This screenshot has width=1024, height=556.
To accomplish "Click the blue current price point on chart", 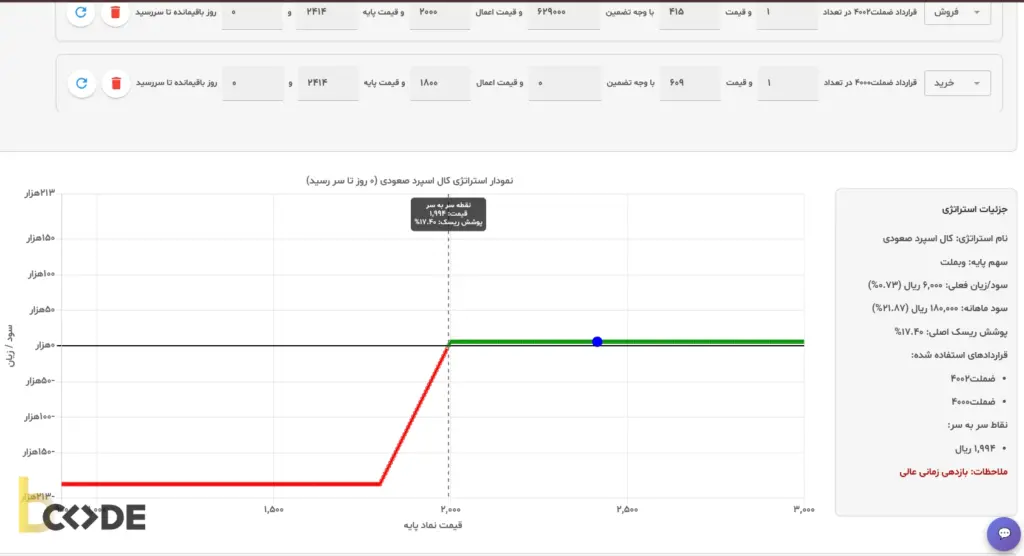I will point(597,342).
